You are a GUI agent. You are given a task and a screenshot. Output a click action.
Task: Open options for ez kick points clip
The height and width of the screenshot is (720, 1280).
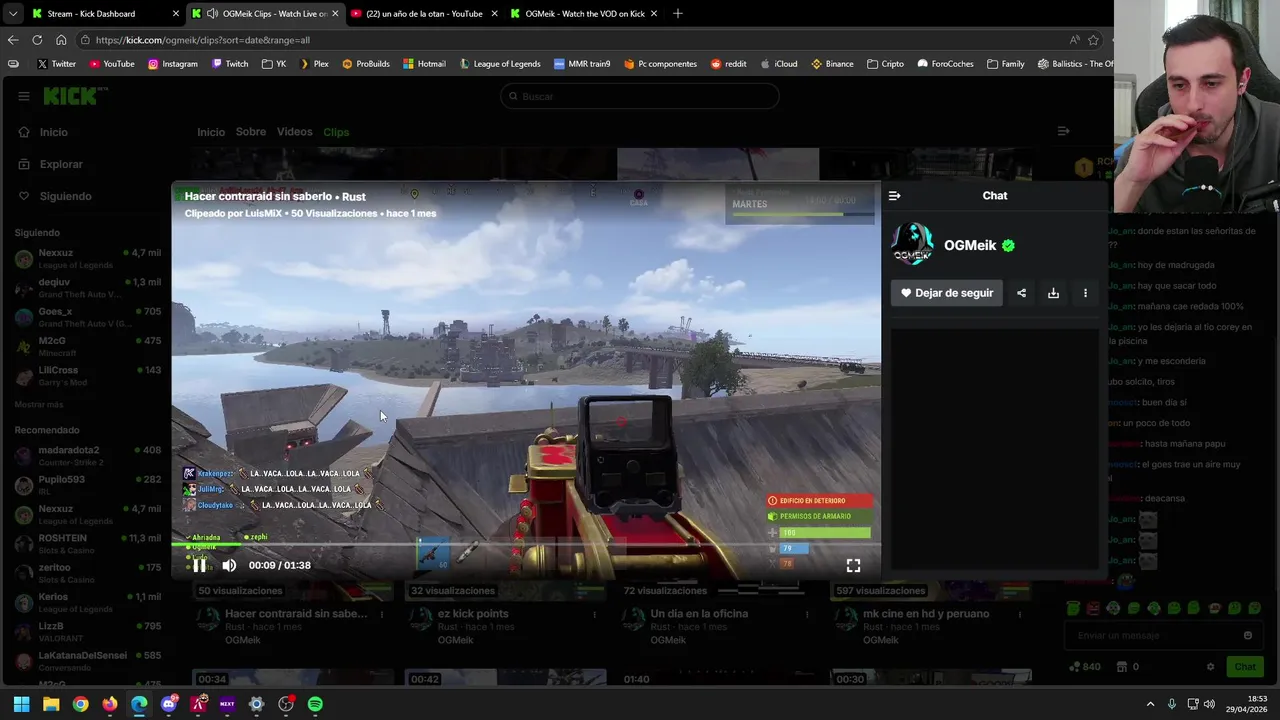(594, 614)
